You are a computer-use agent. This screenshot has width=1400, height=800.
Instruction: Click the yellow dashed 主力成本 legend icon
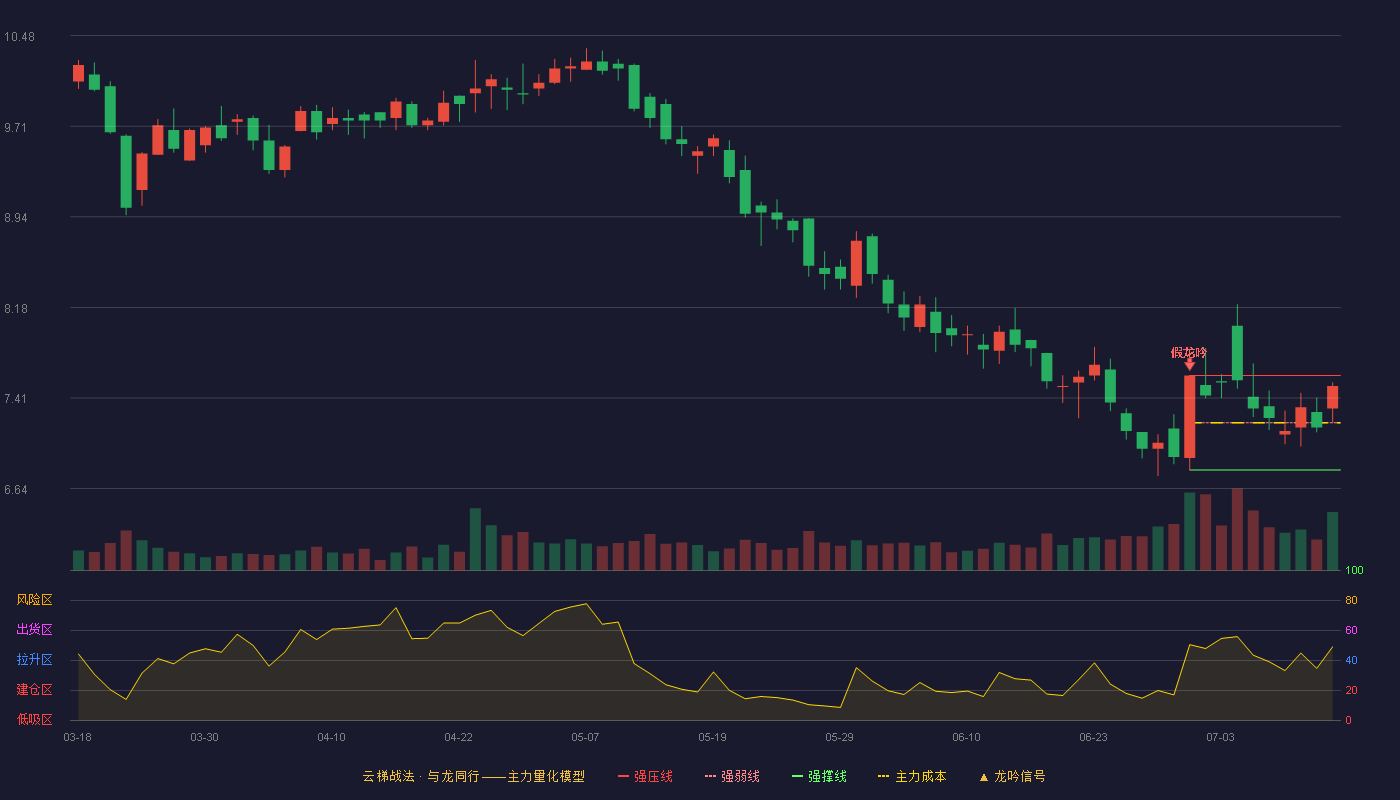pos(884,776)
